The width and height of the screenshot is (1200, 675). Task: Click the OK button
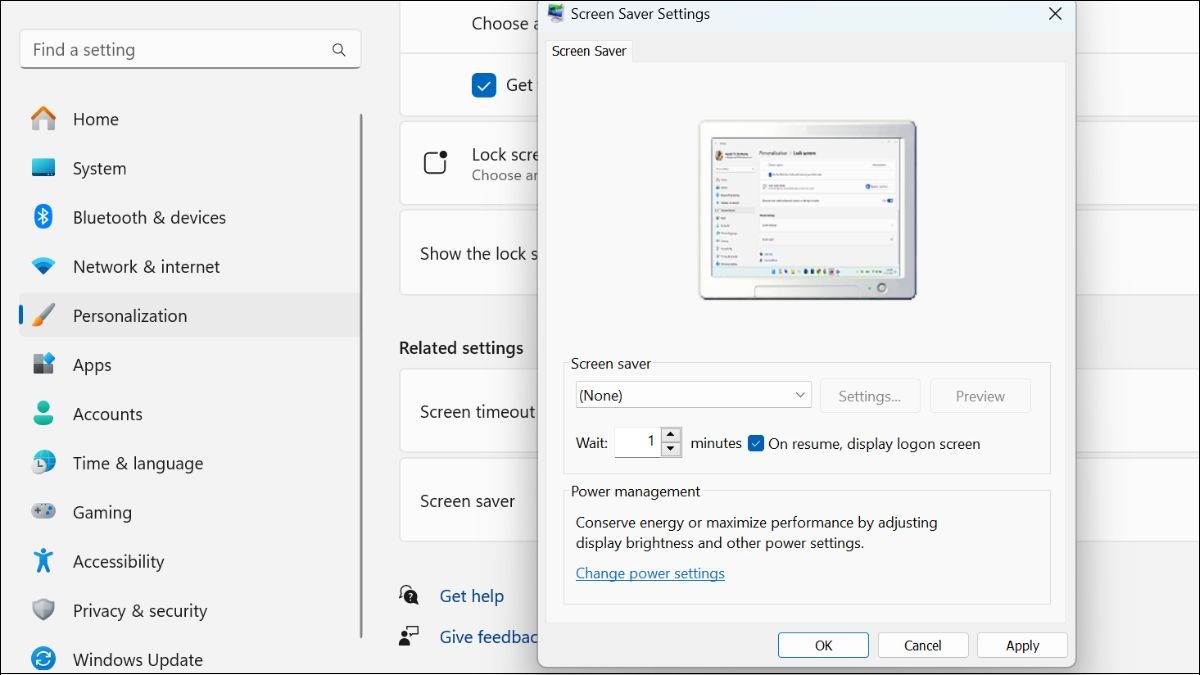coord(823,645)
